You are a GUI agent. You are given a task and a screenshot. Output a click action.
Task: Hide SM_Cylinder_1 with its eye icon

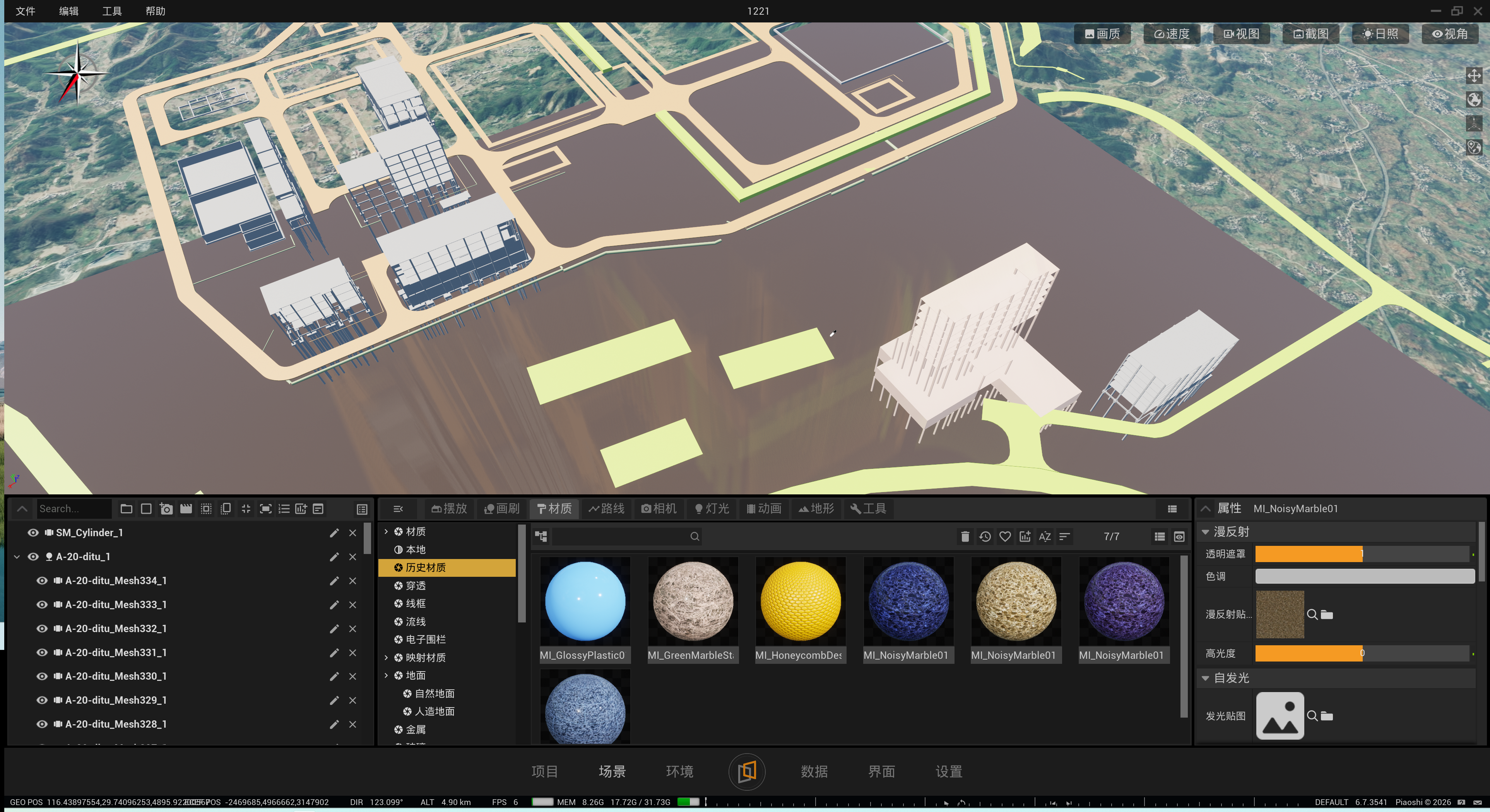pyautogui.click(x=33, y=533)
